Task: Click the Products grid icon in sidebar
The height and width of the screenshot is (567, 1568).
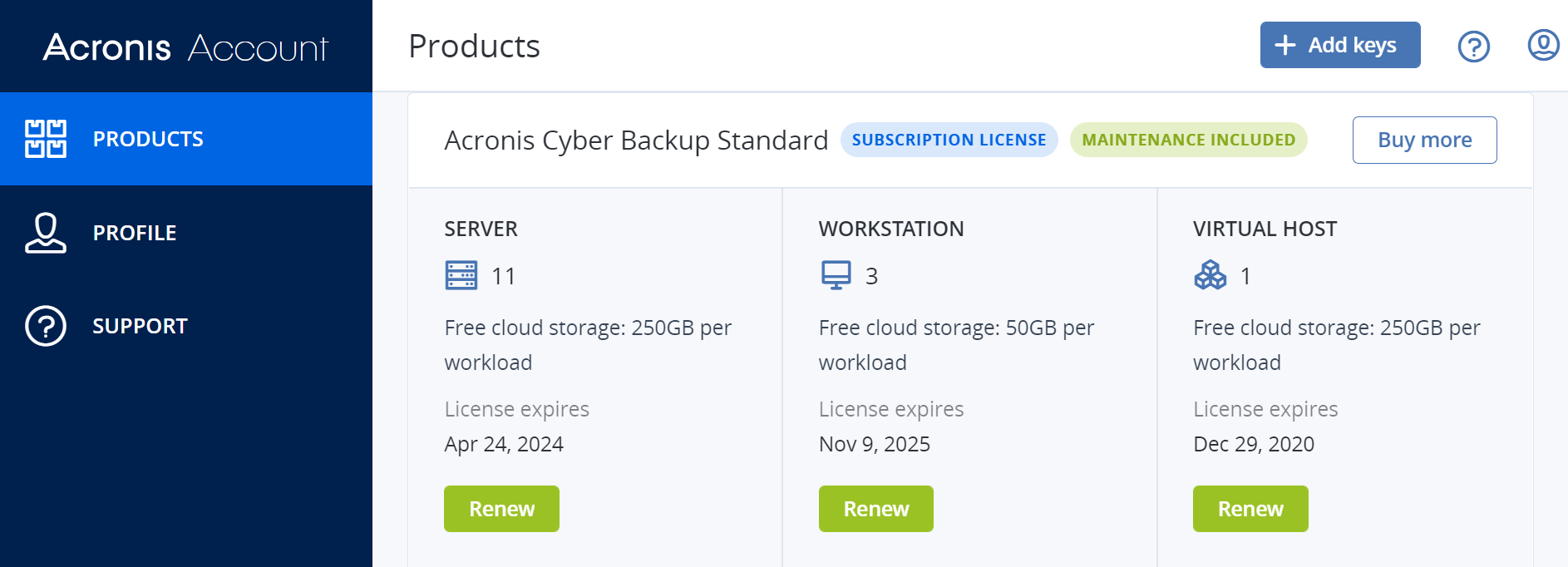Action: tap(46, 139)
